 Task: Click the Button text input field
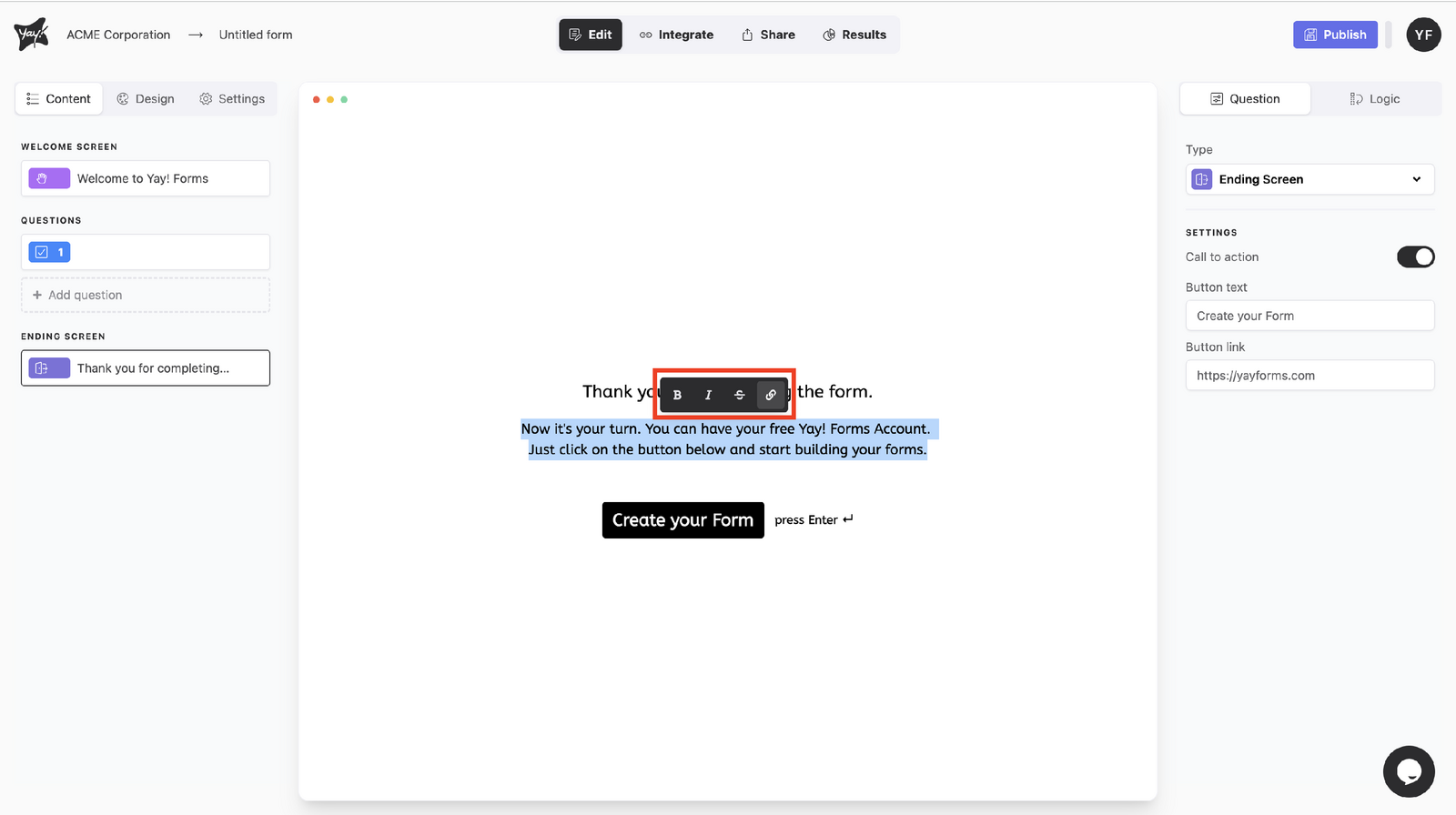point(1309,316)
